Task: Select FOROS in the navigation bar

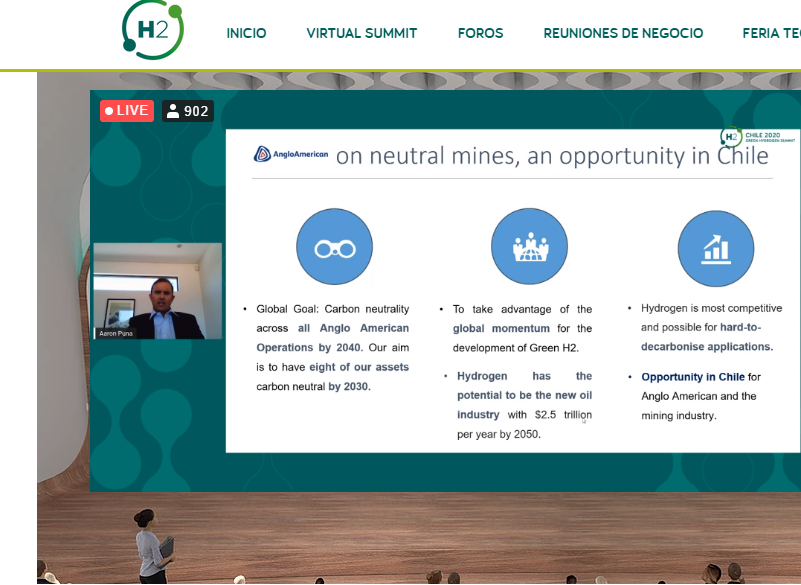Action: [480, 33]
